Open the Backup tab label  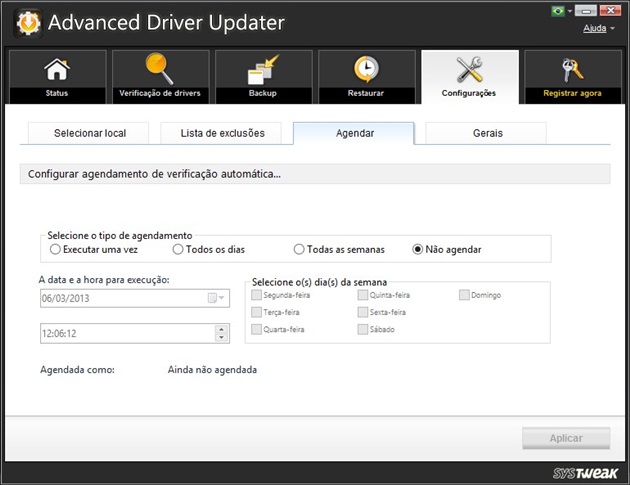point(263,93)
